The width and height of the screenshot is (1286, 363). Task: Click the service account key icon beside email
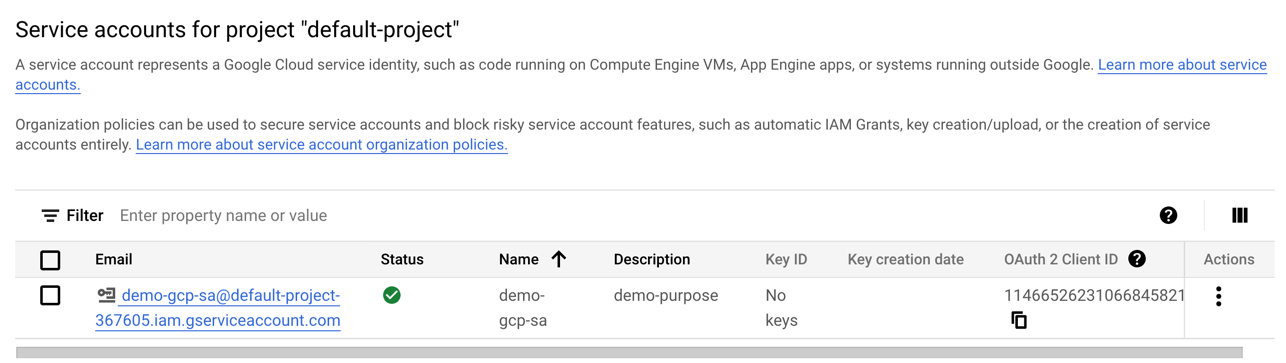(x=106, y=296)
